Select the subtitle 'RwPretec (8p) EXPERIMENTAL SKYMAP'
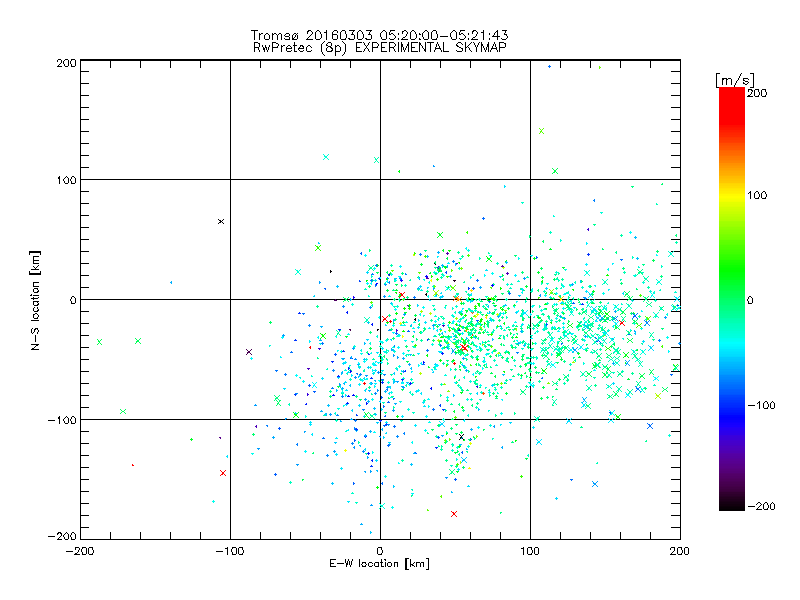 pos(380,47)
